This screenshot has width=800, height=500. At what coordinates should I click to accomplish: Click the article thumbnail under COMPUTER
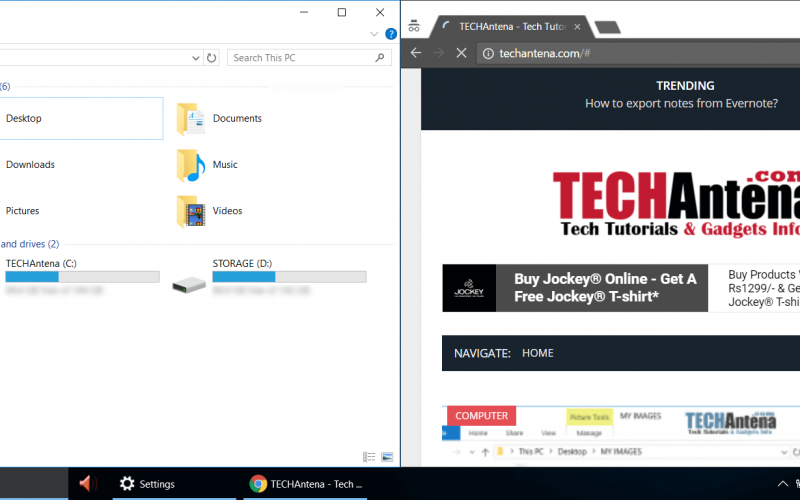621,437
